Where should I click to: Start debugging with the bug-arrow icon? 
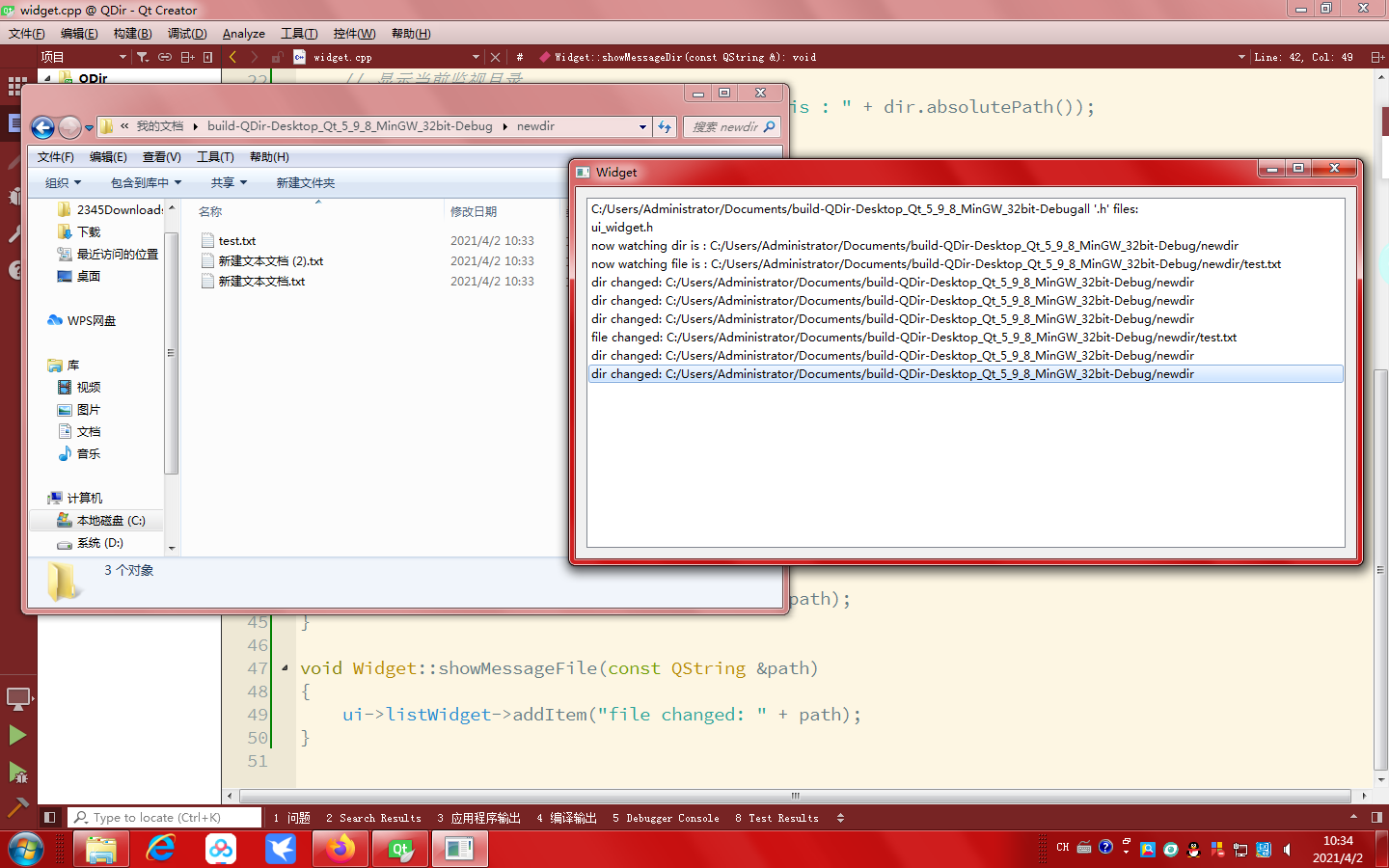(x=16, y=773)
